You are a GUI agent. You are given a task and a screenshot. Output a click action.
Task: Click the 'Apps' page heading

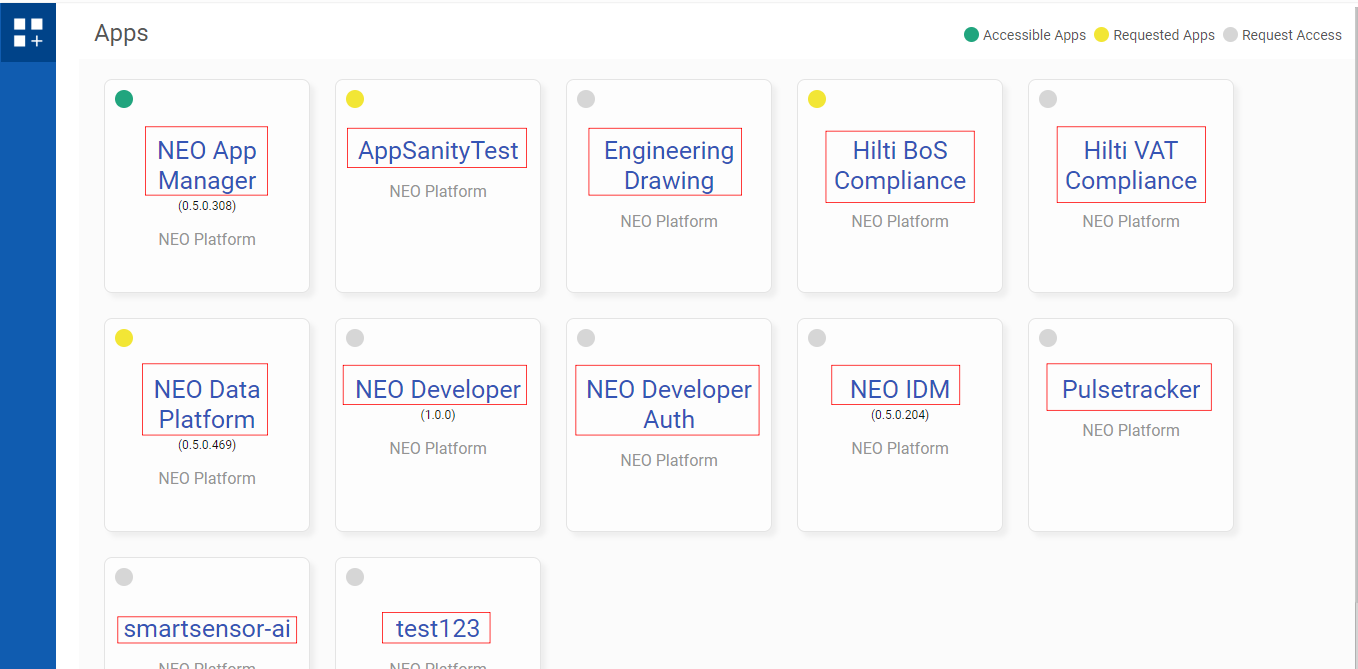121,33
